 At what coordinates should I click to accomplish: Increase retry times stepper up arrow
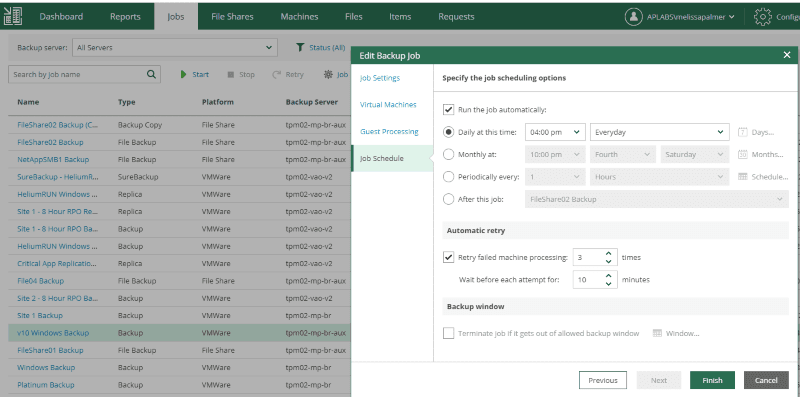608,254
